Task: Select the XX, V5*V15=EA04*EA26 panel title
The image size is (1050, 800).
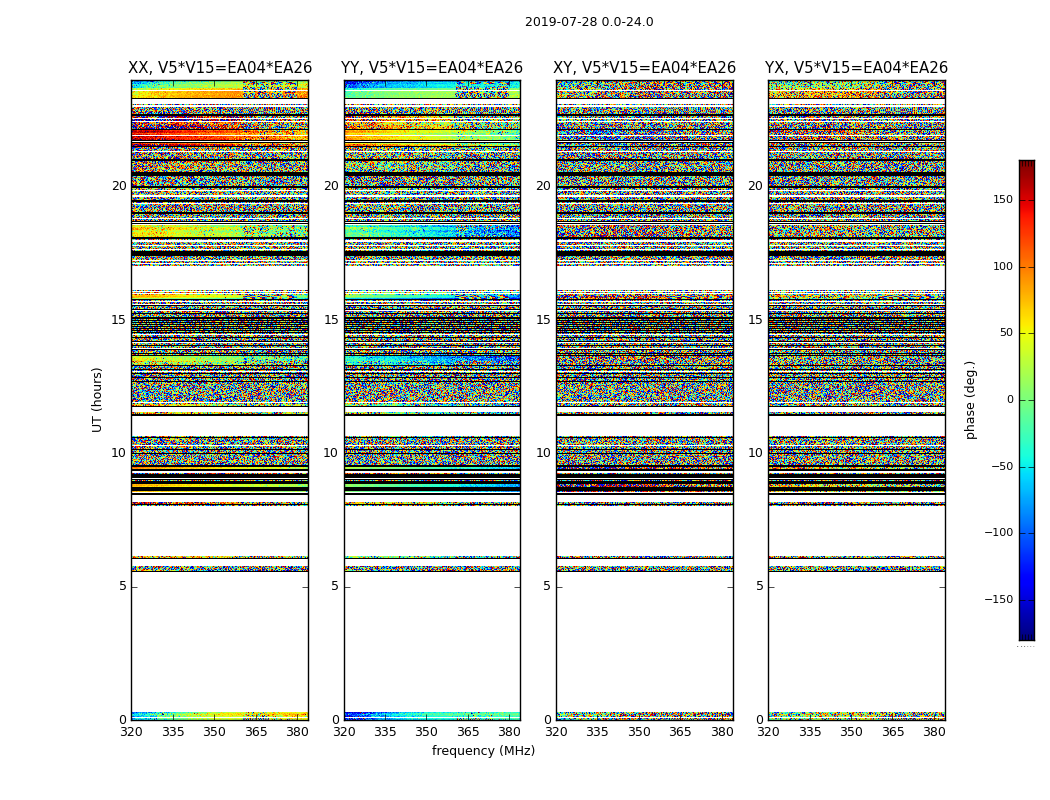Action: click(220, 68)
